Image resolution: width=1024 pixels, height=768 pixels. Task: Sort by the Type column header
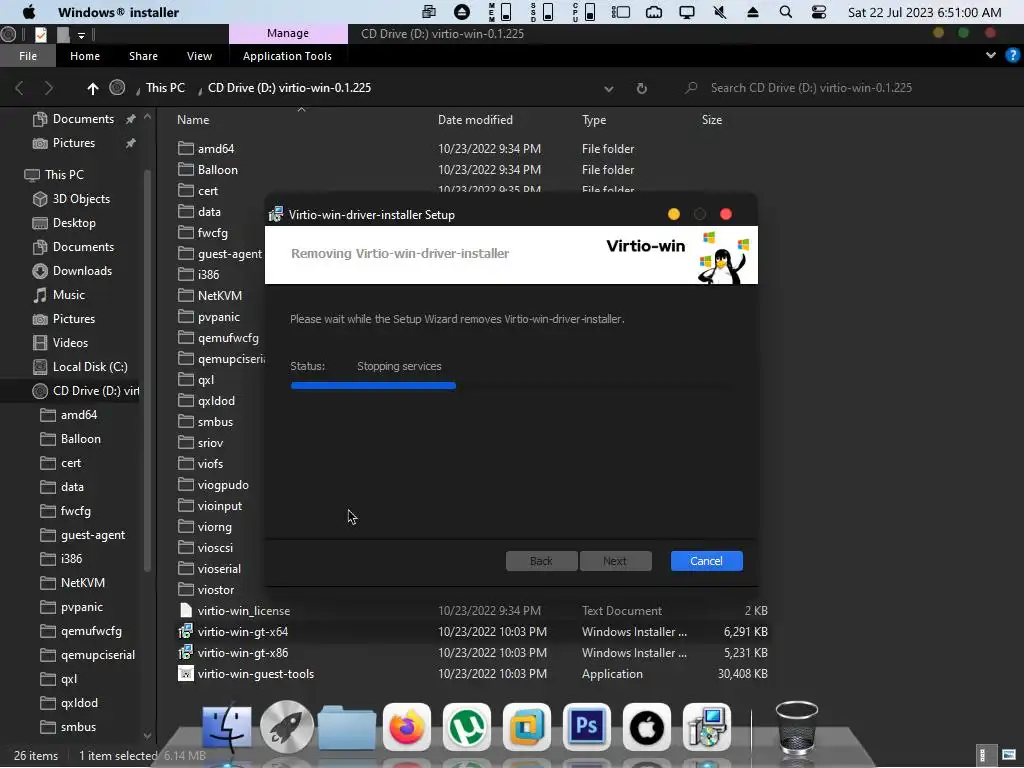pyautogui.click(x=594, y=120)
